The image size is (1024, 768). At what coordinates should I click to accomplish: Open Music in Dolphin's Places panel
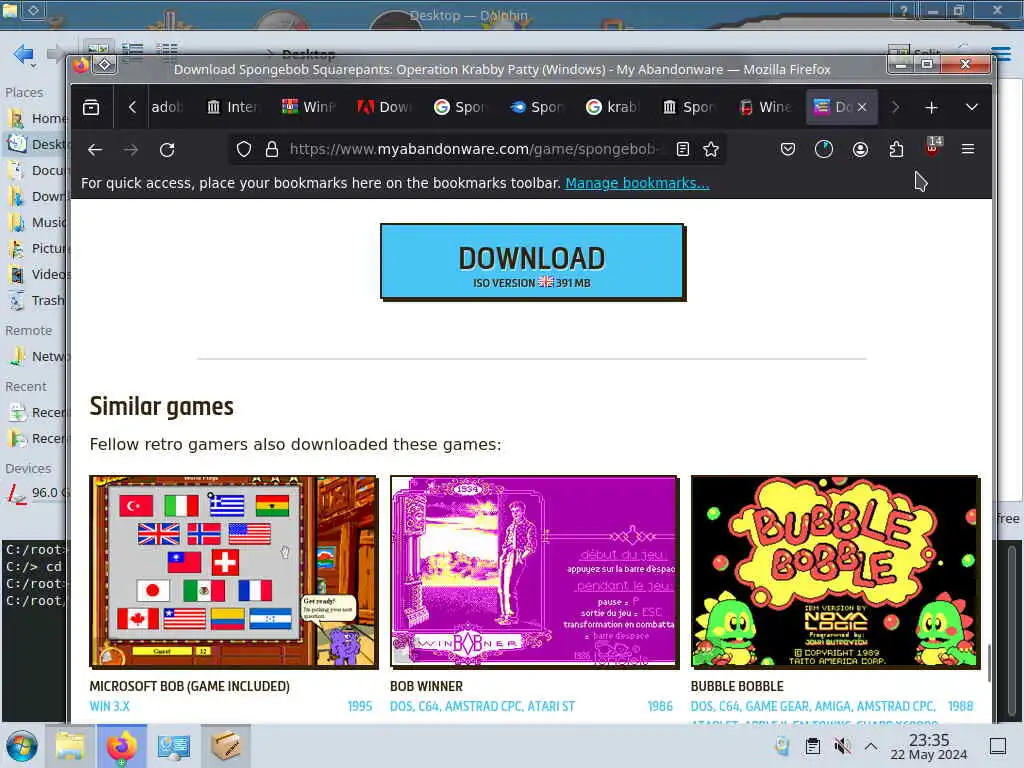coord(37,223)
